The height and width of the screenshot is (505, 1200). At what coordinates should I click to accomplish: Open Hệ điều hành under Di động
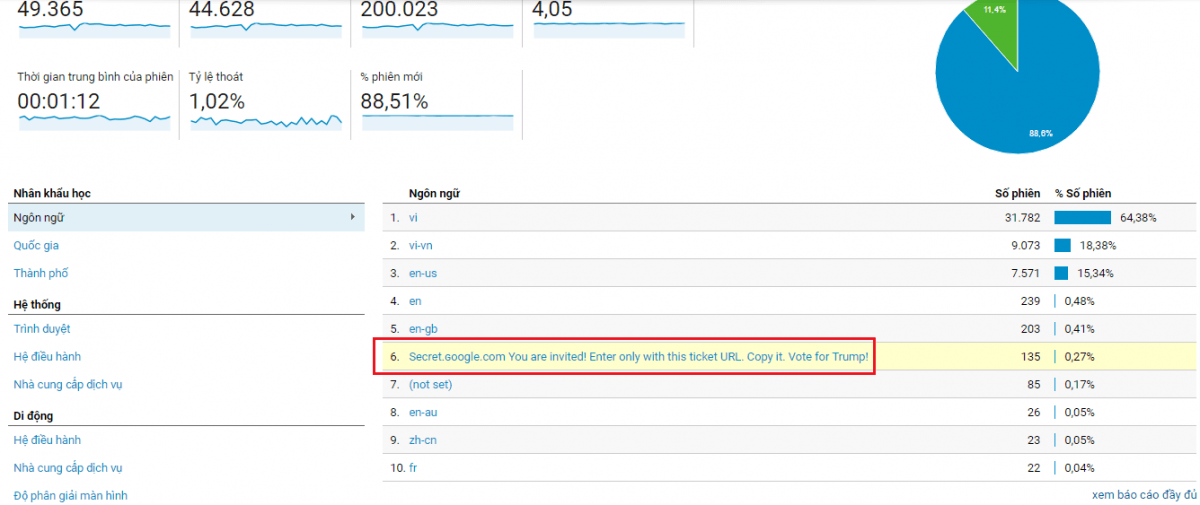click(47, 440)
